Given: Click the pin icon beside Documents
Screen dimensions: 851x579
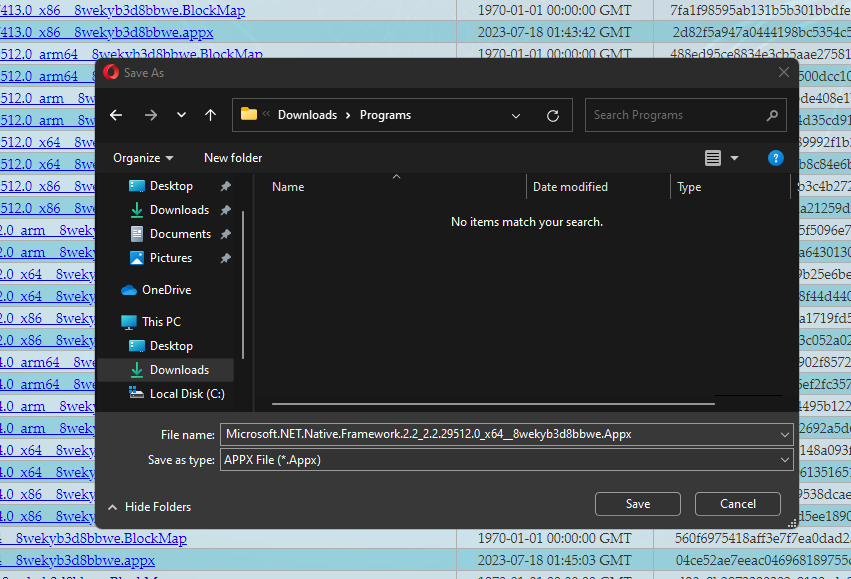Looking at the screenshot, I should pyautogui.click(x=226, y=234).
